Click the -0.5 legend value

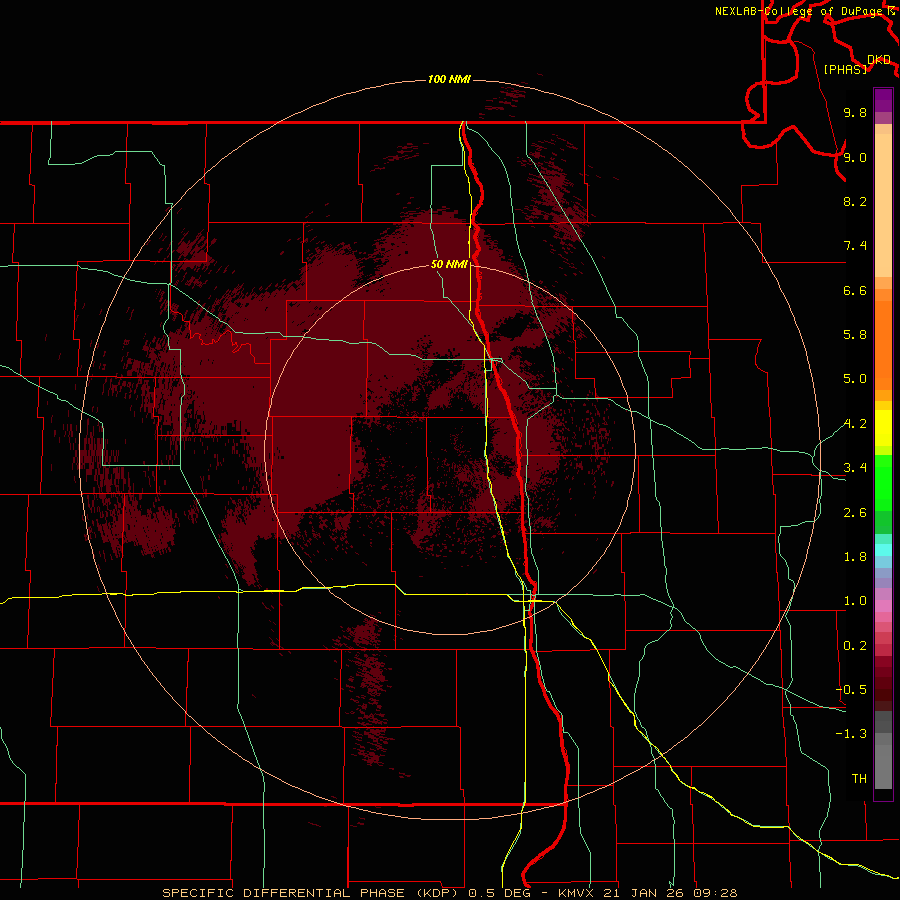(851, 690)
